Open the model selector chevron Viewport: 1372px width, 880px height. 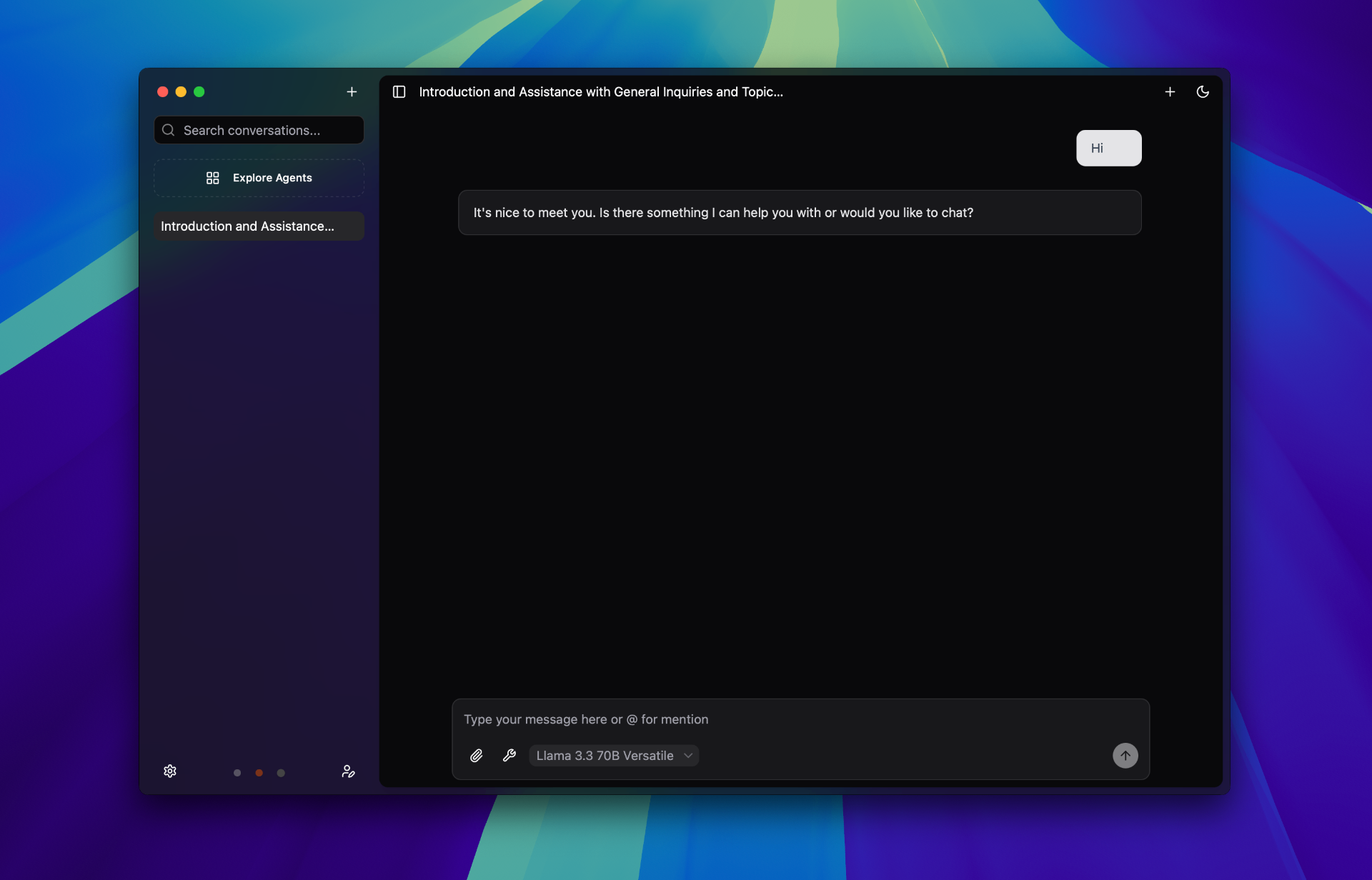coord(687,755)
